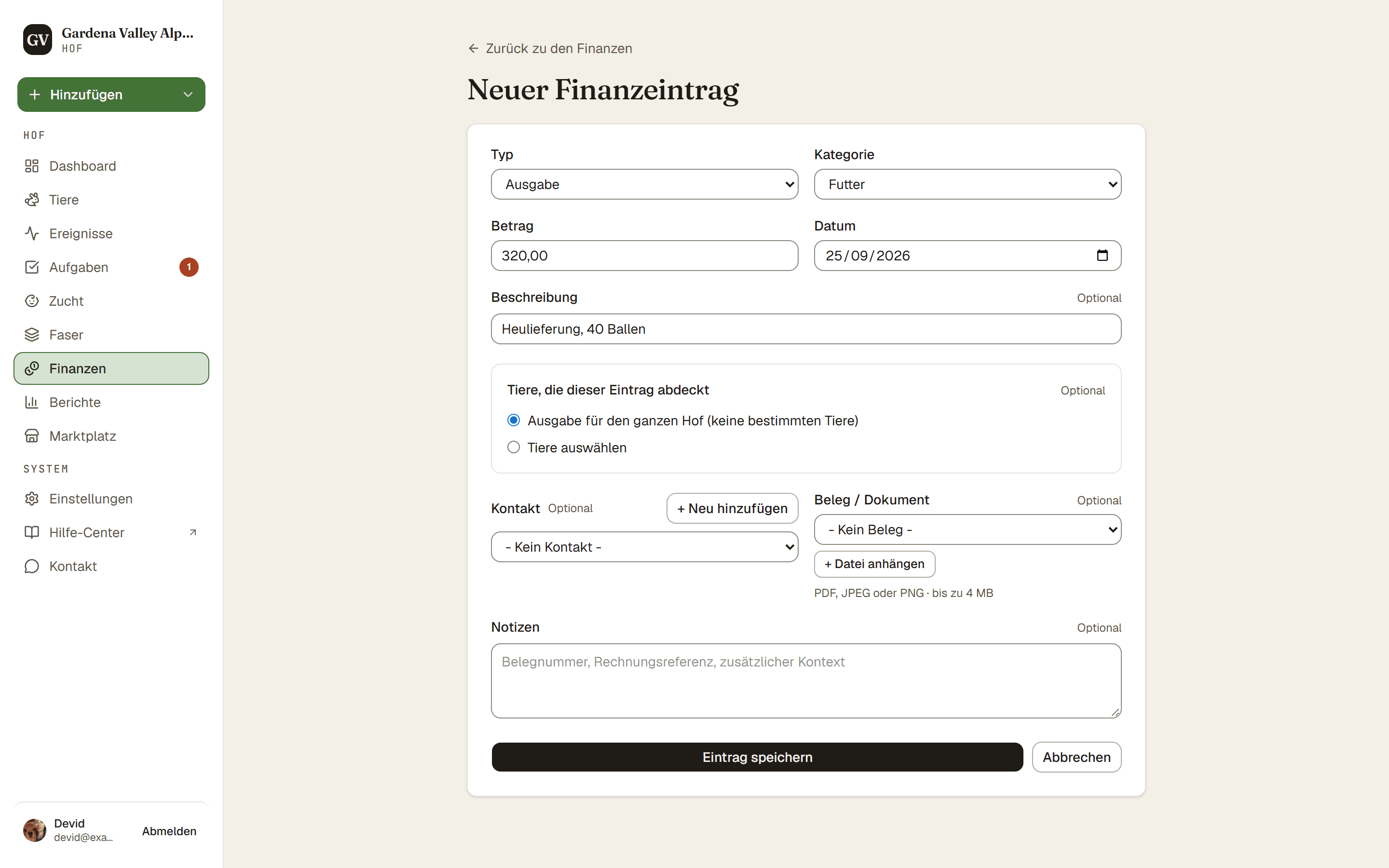Screen dimensions: 1389x868
Task: Click the Faser layers icon
Action: click(31, 335)
